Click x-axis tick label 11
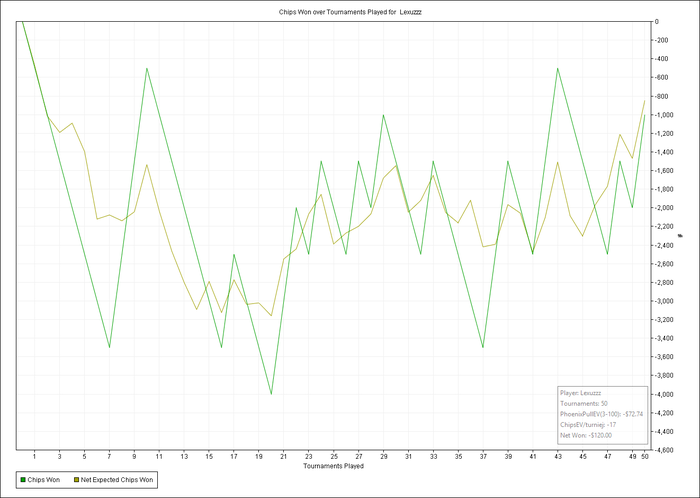 pyautogui.click(x=159, y=457)
